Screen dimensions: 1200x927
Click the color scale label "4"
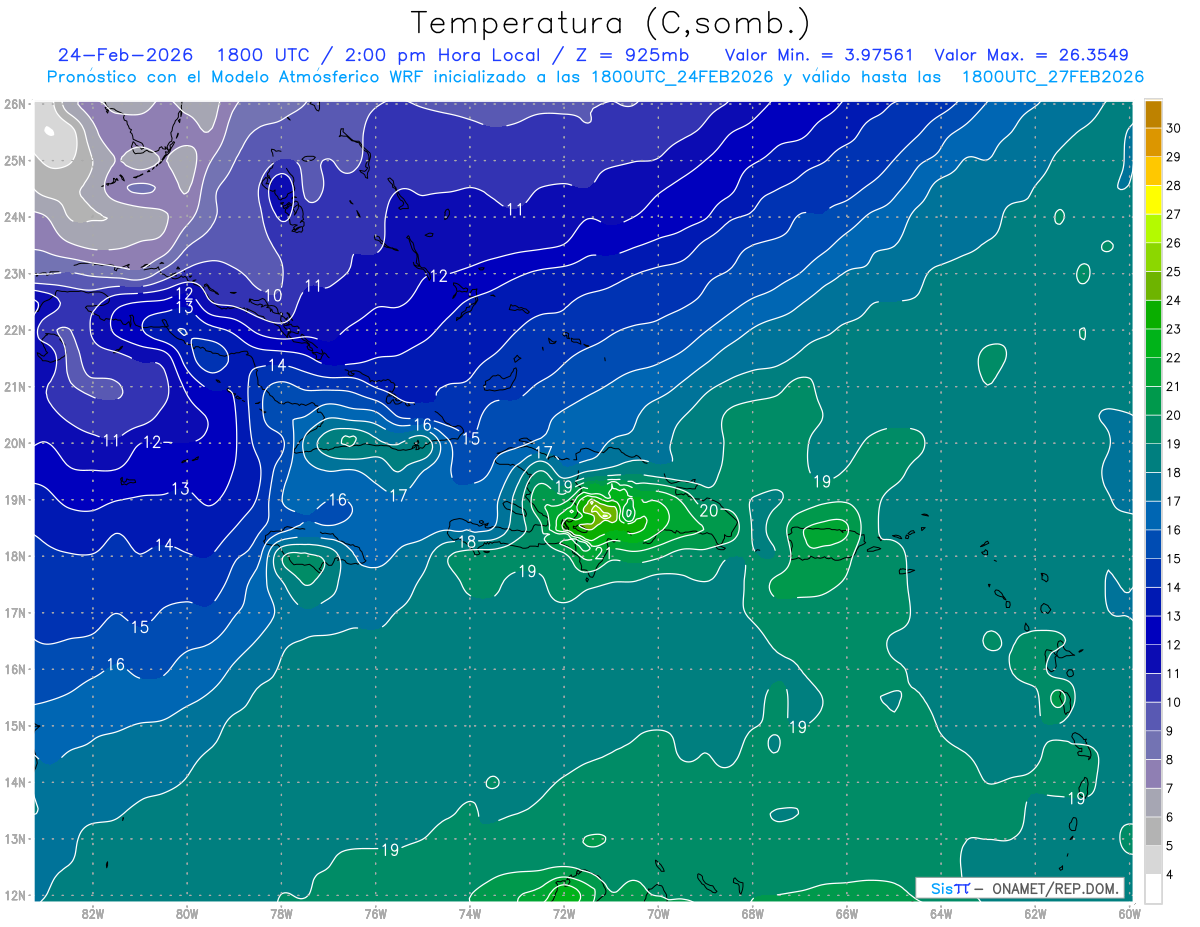[1170, 874]
